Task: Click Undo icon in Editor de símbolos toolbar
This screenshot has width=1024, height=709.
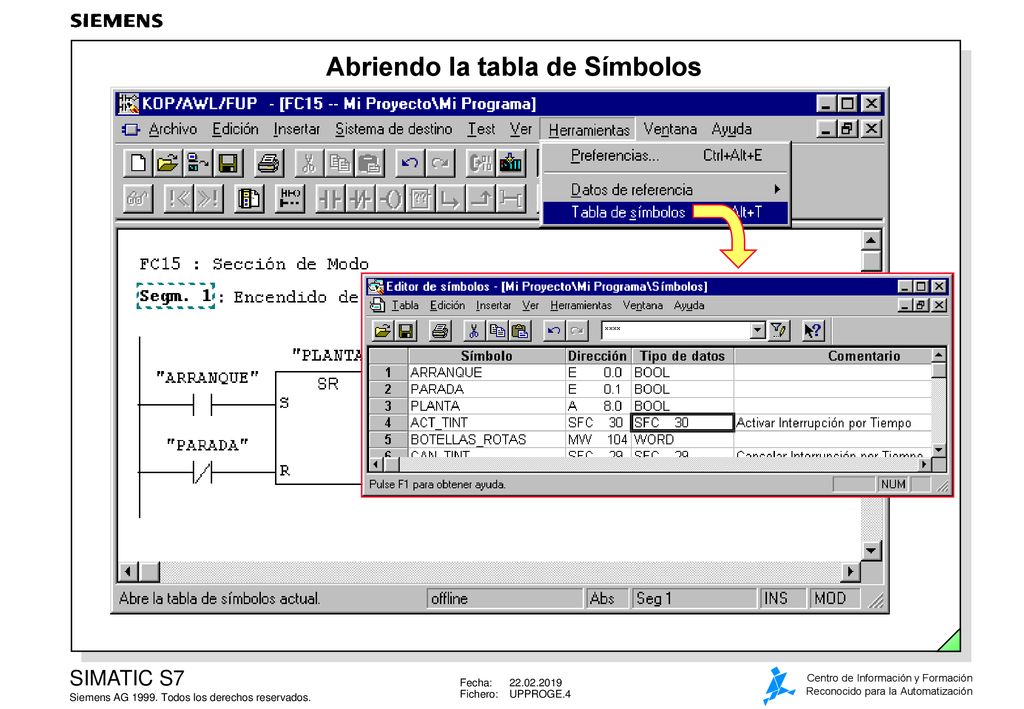Action: [x=554, y=331]
